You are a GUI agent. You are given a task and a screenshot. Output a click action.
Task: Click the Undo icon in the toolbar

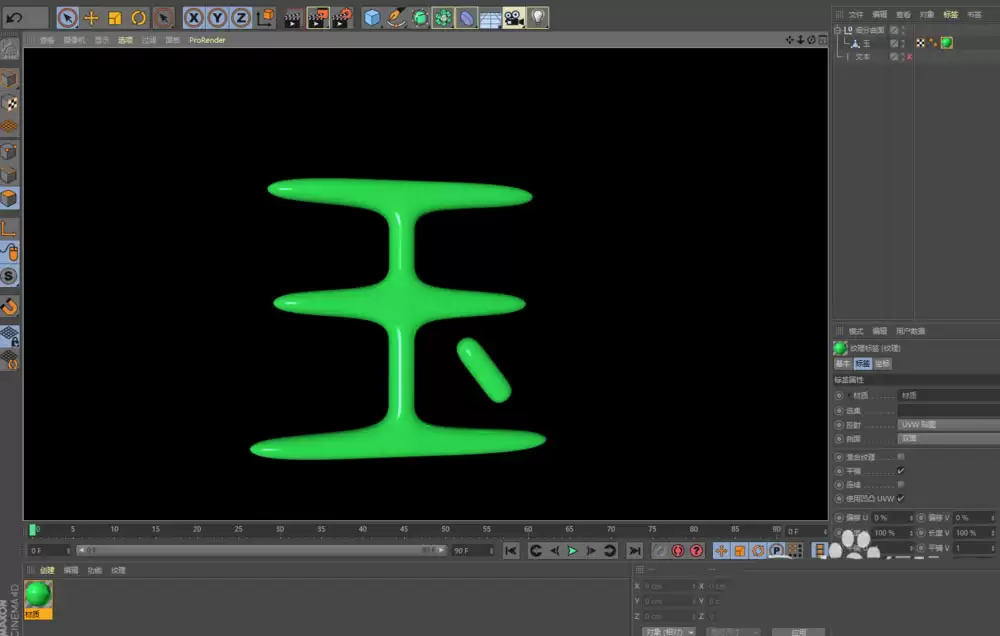click(14, 17)
